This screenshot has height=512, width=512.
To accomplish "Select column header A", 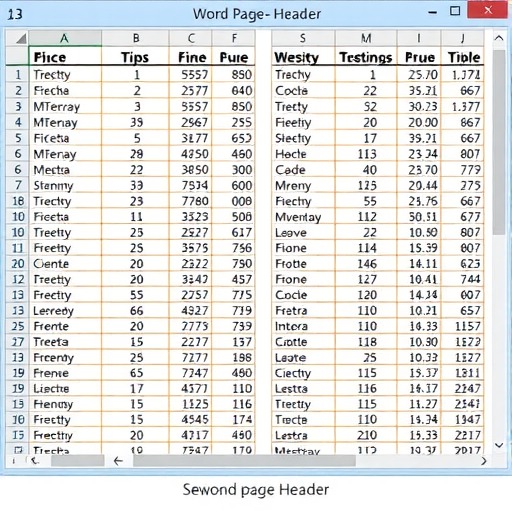I will tap(65, 38).
